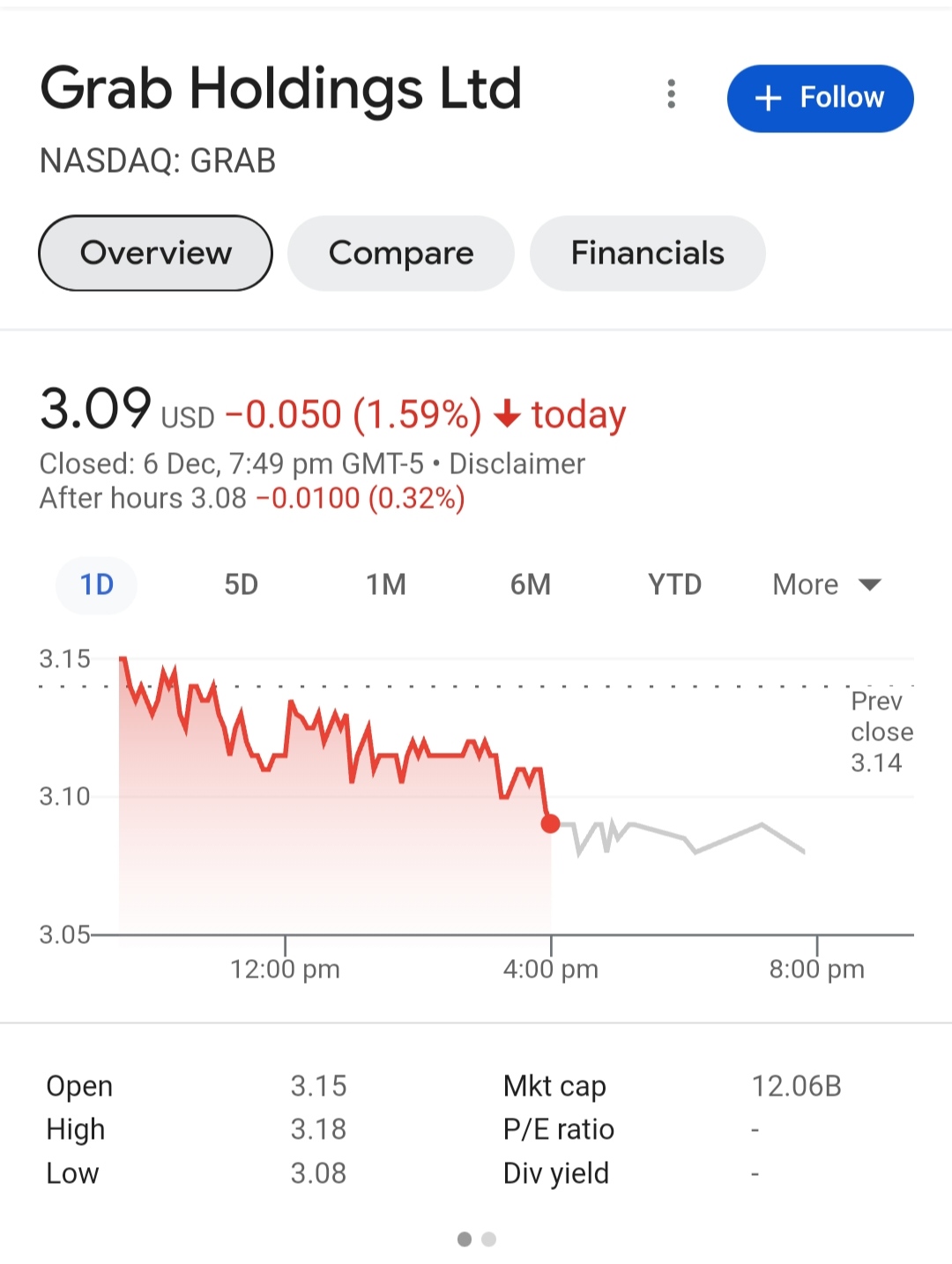Expand the More time ranges dropdown
This screenshot has height=1264, width=952.
[x=826, y=584]
